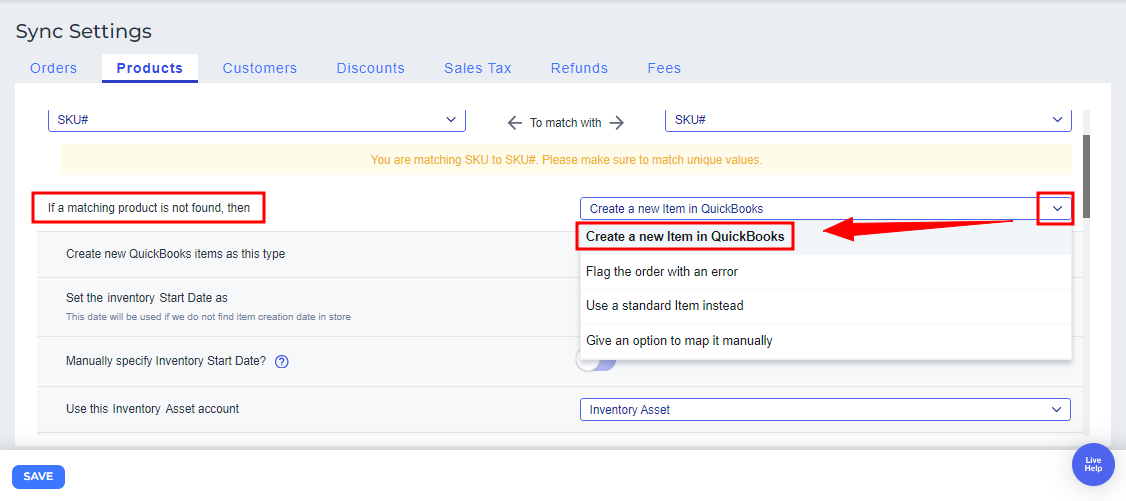The width and height of the screenshot is (1126, 501).
Task: Go to the Discounts tab
Action: [371, 68]
